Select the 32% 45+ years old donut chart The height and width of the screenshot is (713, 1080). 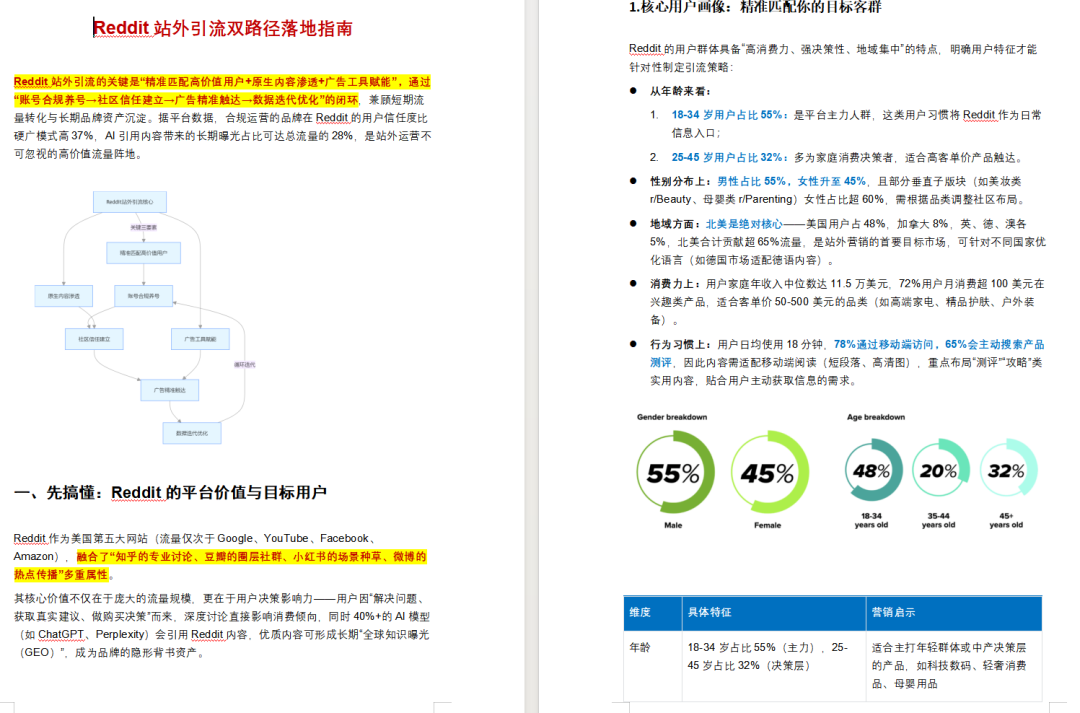pyautogui.click(x=1008, y=468)
